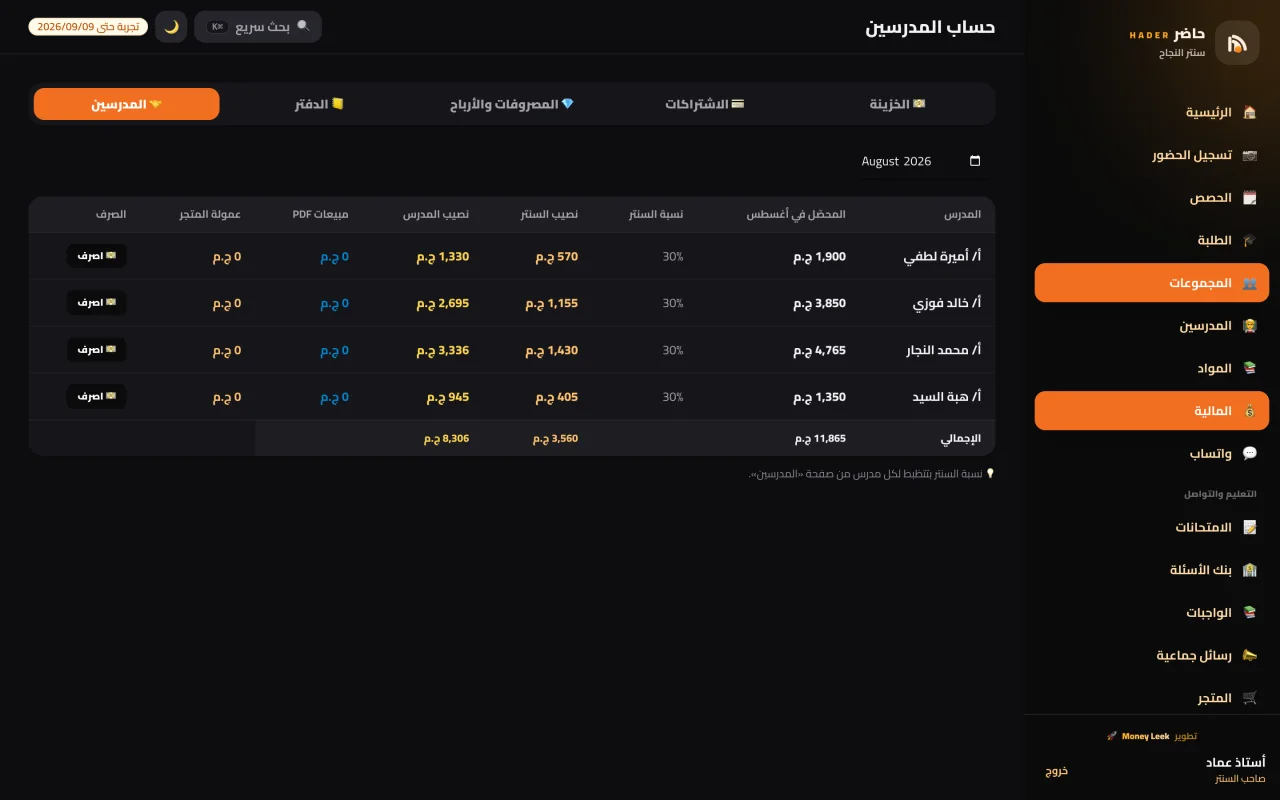This screenshot has height=800, width=1280.
Task: Click user profile أستاذ عماد
Action: (1235, 769)
